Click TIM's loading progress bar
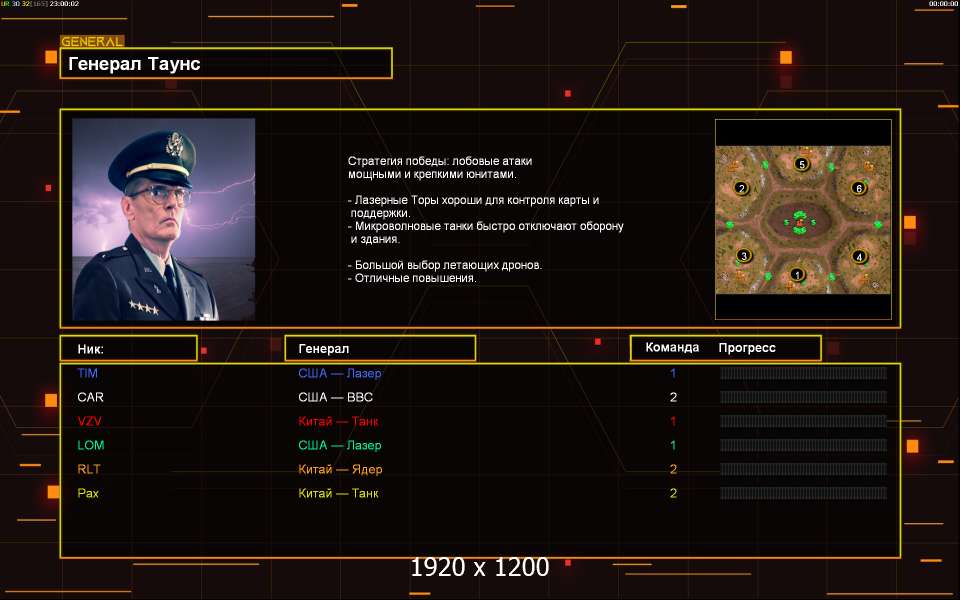Screen dimensions: 960x600 (x=803, y=373)
